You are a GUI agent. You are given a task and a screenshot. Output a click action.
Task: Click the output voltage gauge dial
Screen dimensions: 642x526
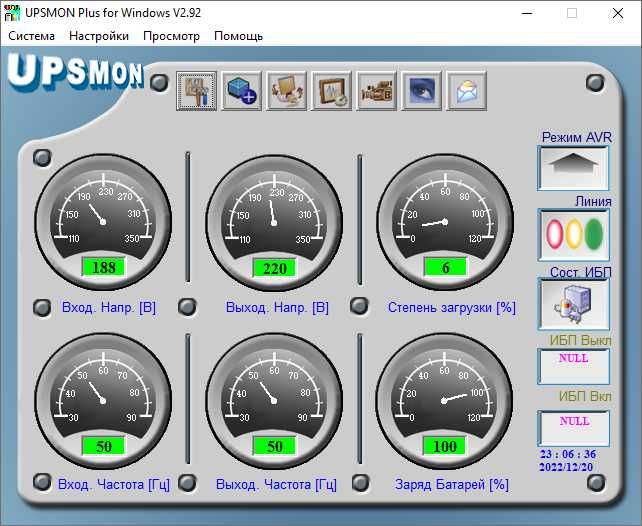coord(274,222)
